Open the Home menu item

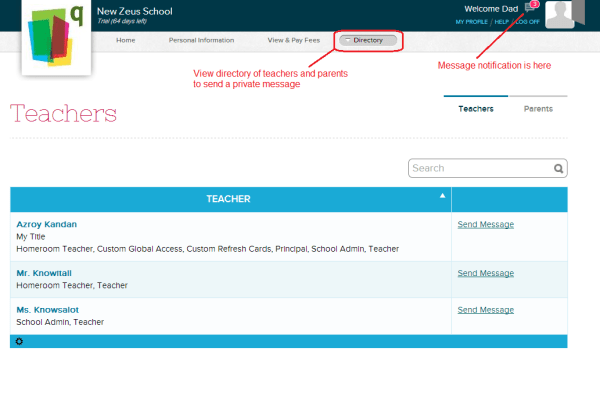(126, 40)
